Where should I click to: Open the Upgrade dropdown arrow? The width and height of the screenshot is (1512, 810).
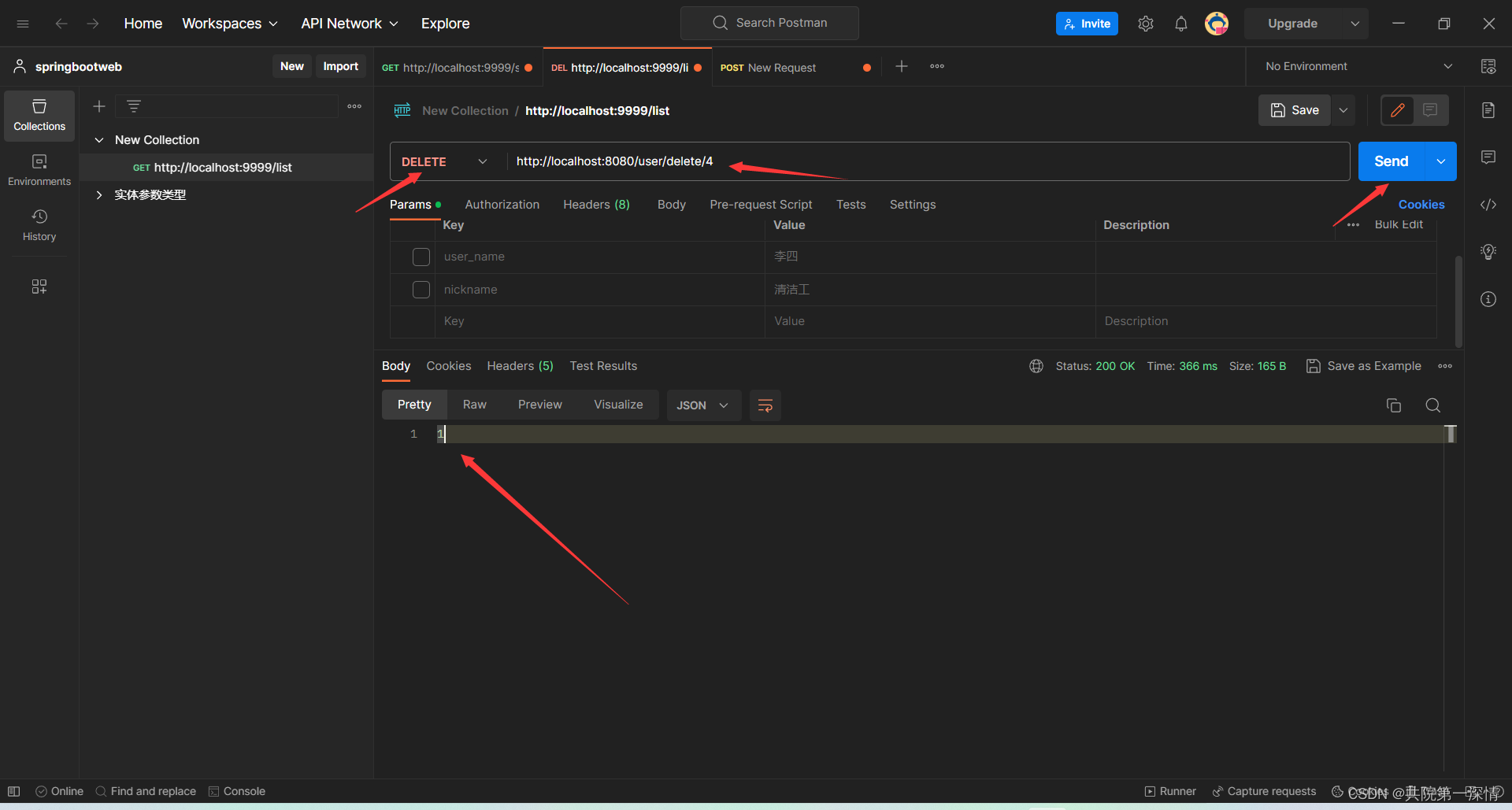pos(1355,24)
